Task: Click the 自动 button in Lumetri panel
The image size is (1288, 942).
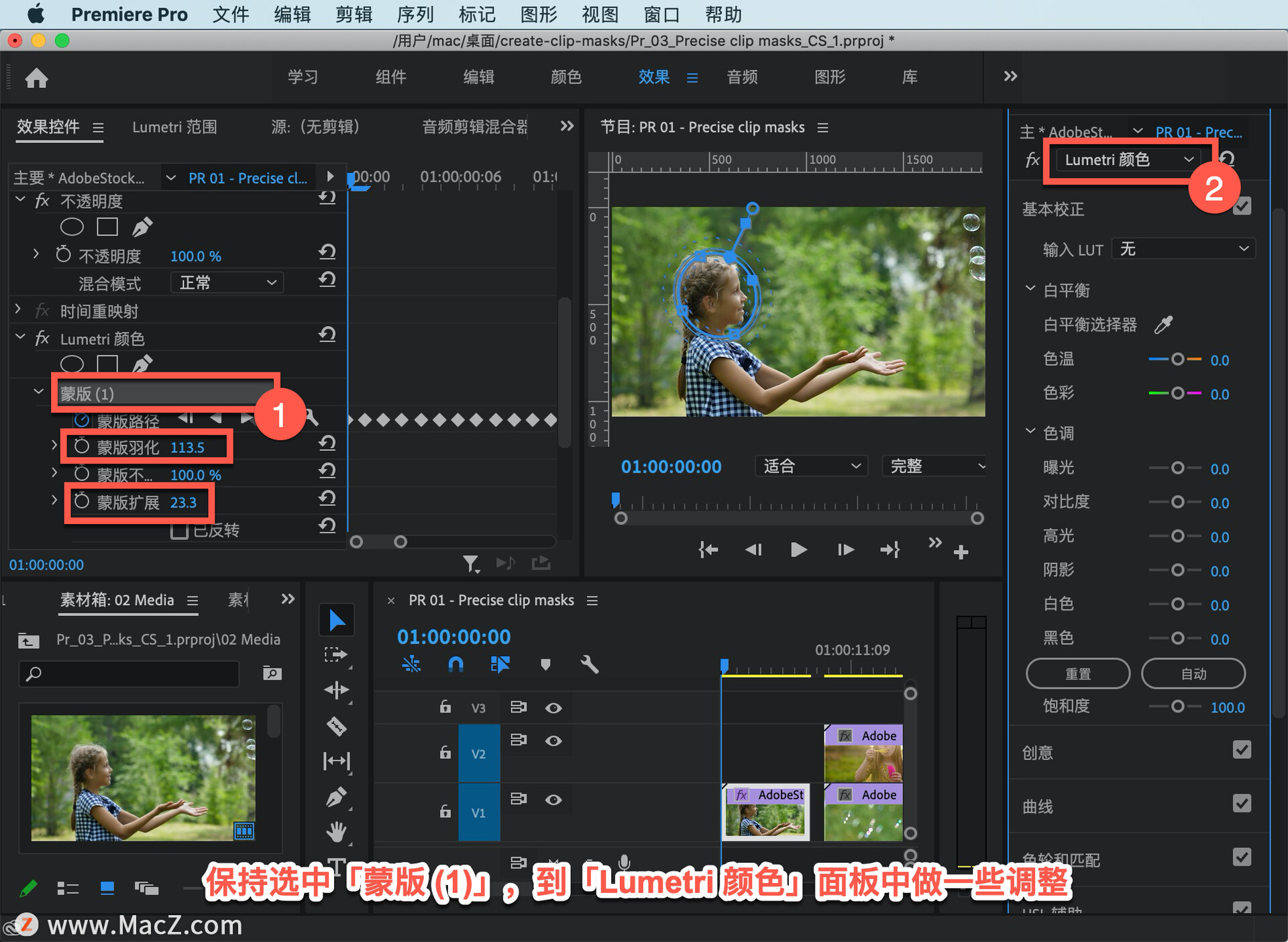Action: pos(1193,673)
